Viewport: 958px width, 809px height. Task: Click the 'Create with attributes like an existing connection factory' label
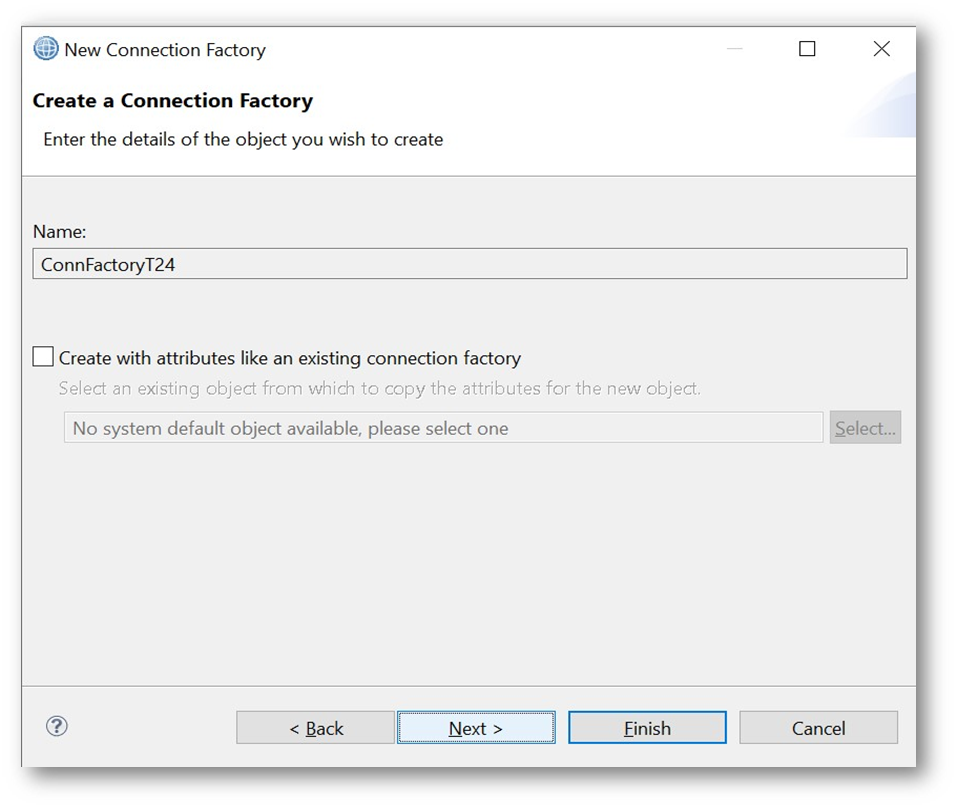[290, 358]
